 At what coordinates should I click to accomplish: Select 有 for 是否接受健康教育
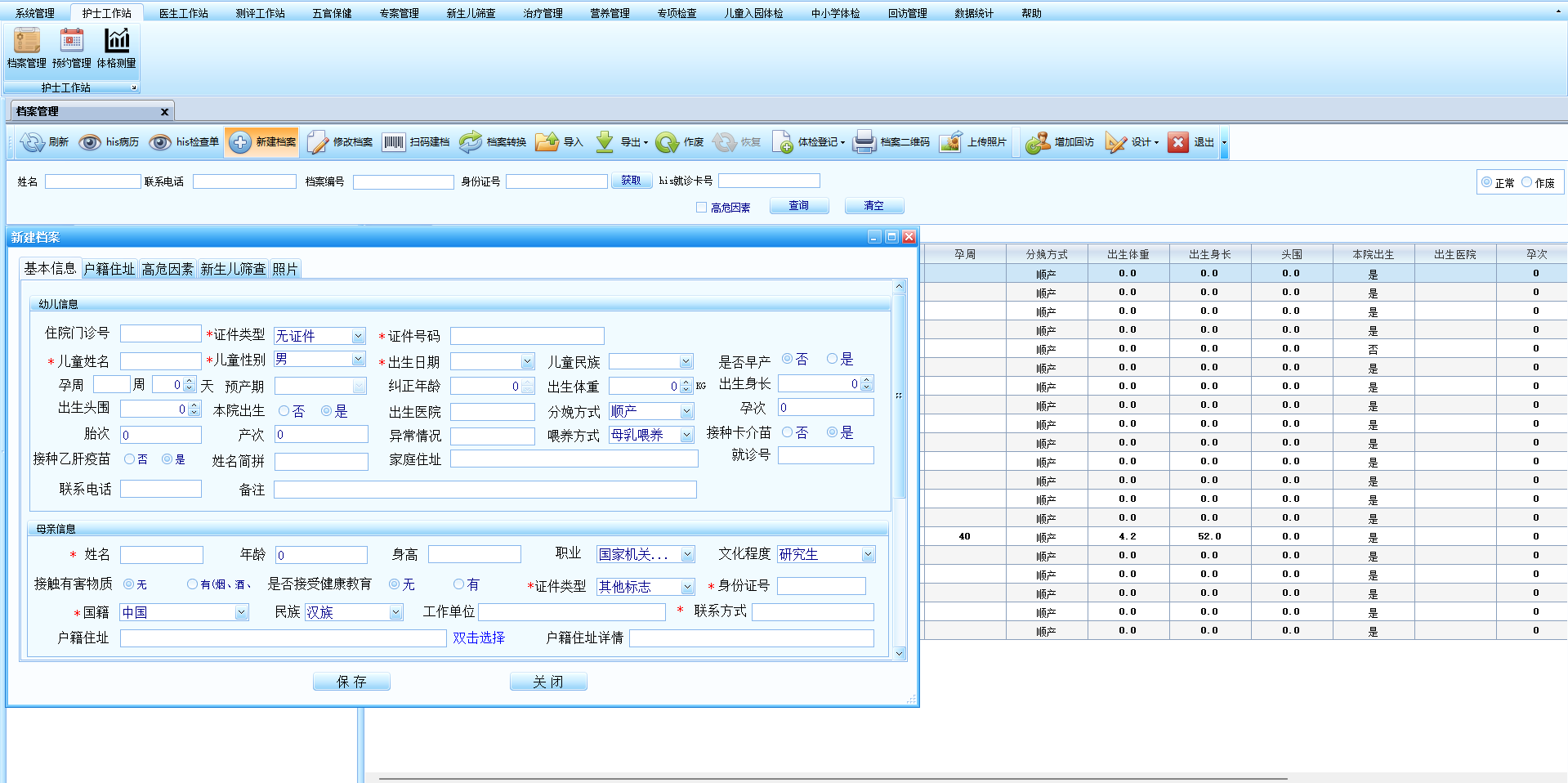click(x=458, y=584)
